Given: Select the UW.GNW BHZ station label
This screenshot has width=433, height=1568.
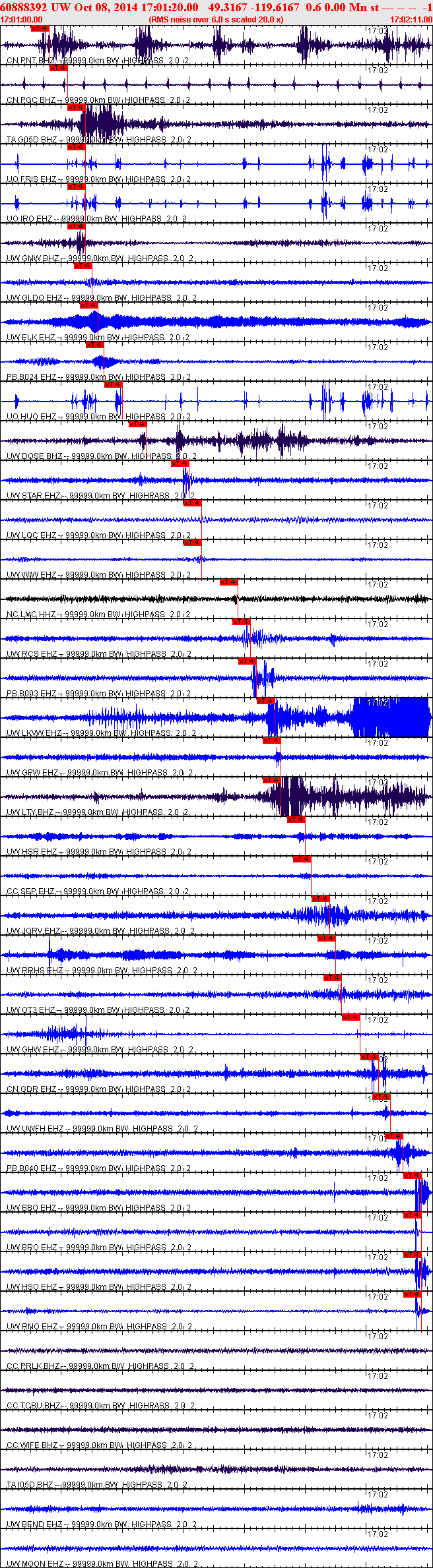Looking at the screenshot, I should (33, 258).
